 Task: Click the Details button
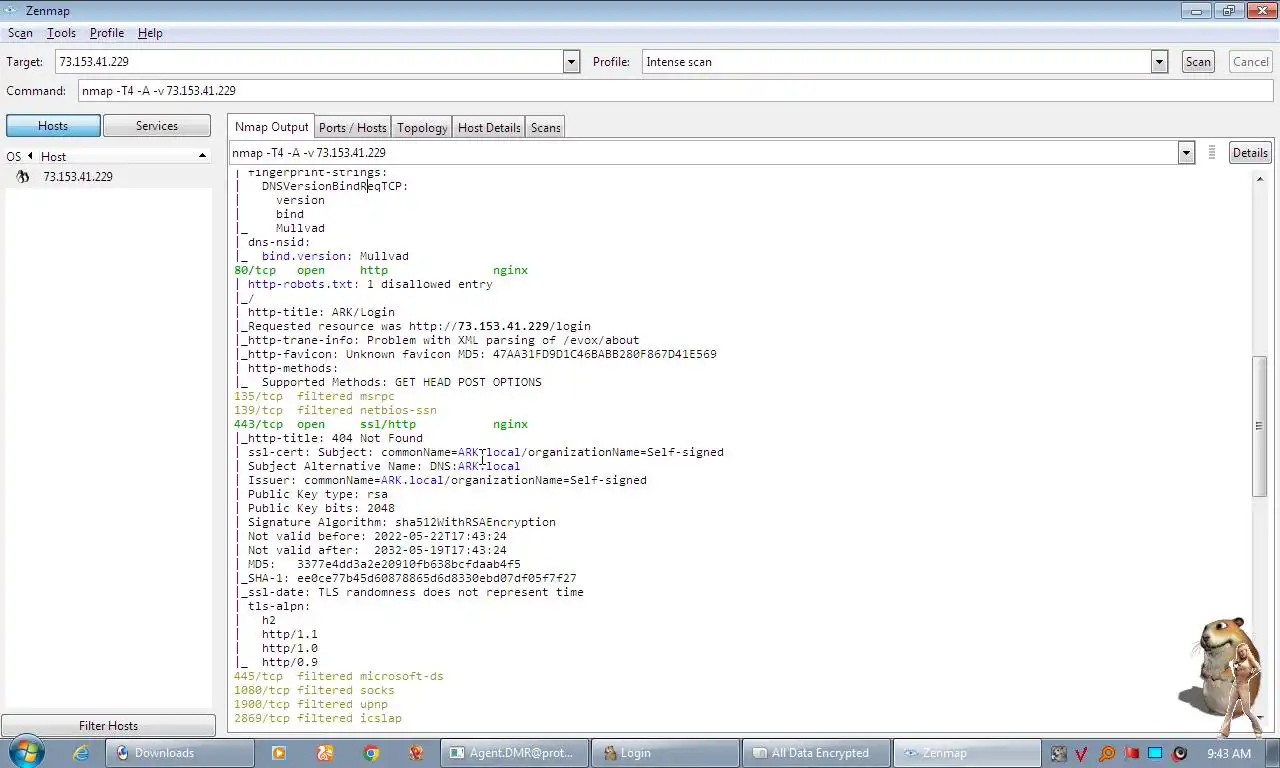coord(1250,153)
